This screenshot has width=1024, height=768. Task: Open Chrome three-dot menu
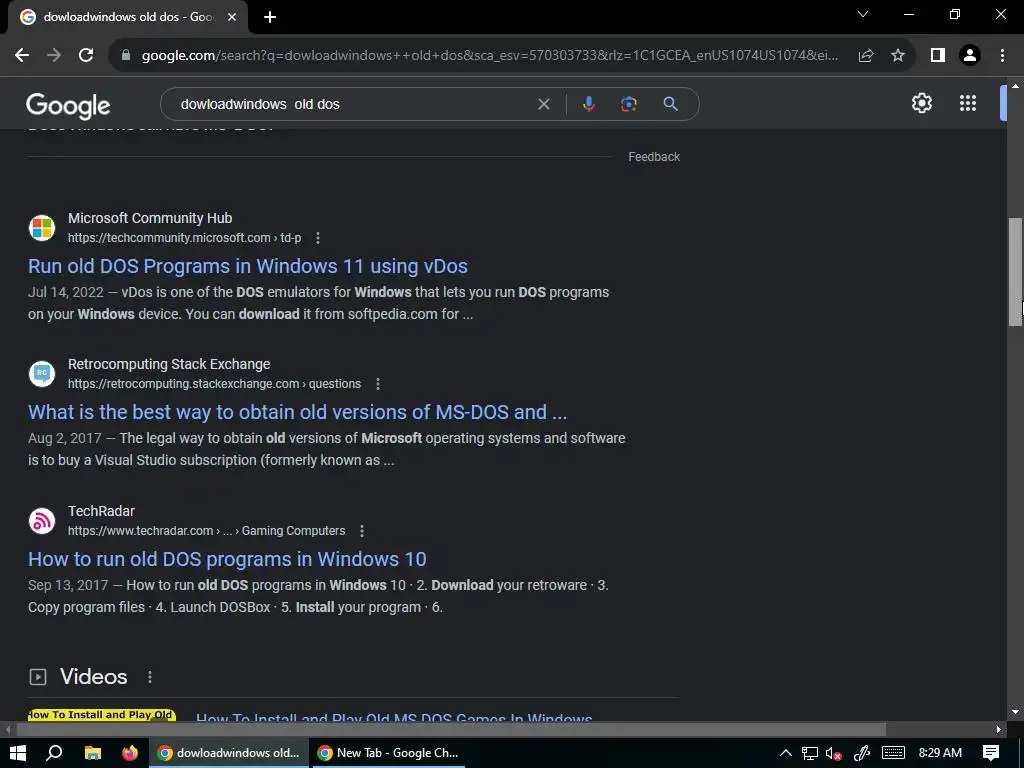pyautogui.click(x=1002, y=55)
